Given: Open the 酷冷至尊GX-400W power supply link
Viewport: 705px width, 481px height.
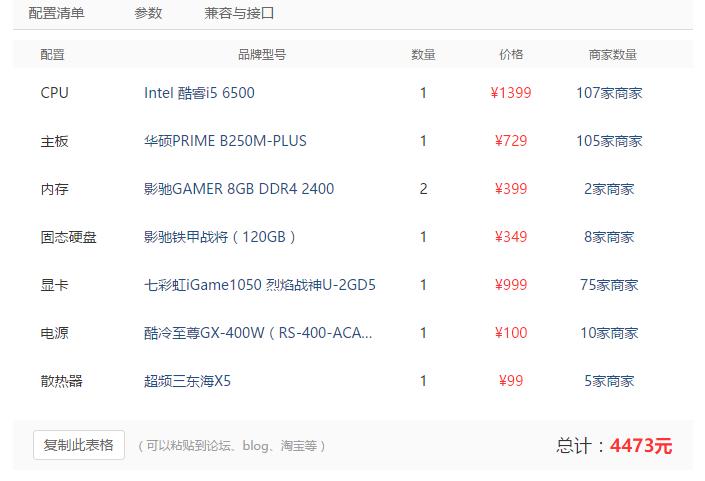Looking at the screenshot, I should click(x=258, y=333).
